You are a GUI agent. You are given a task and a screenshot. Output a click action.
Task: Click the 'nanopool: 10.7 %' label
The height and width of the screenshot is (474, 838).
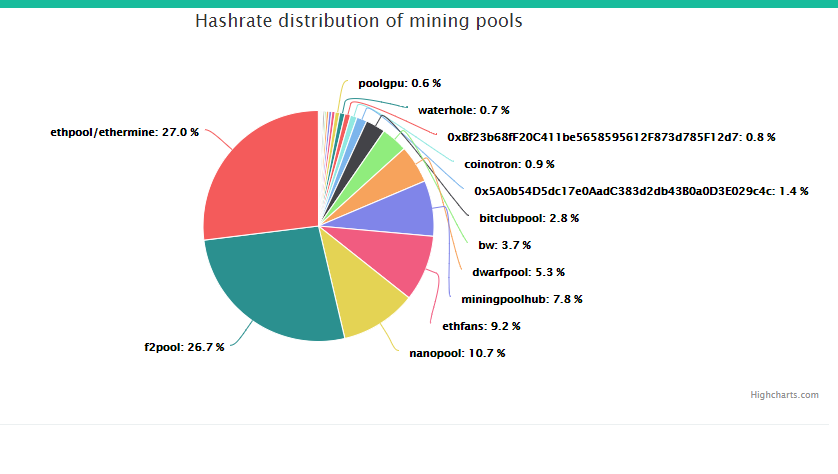click(457, 353)
